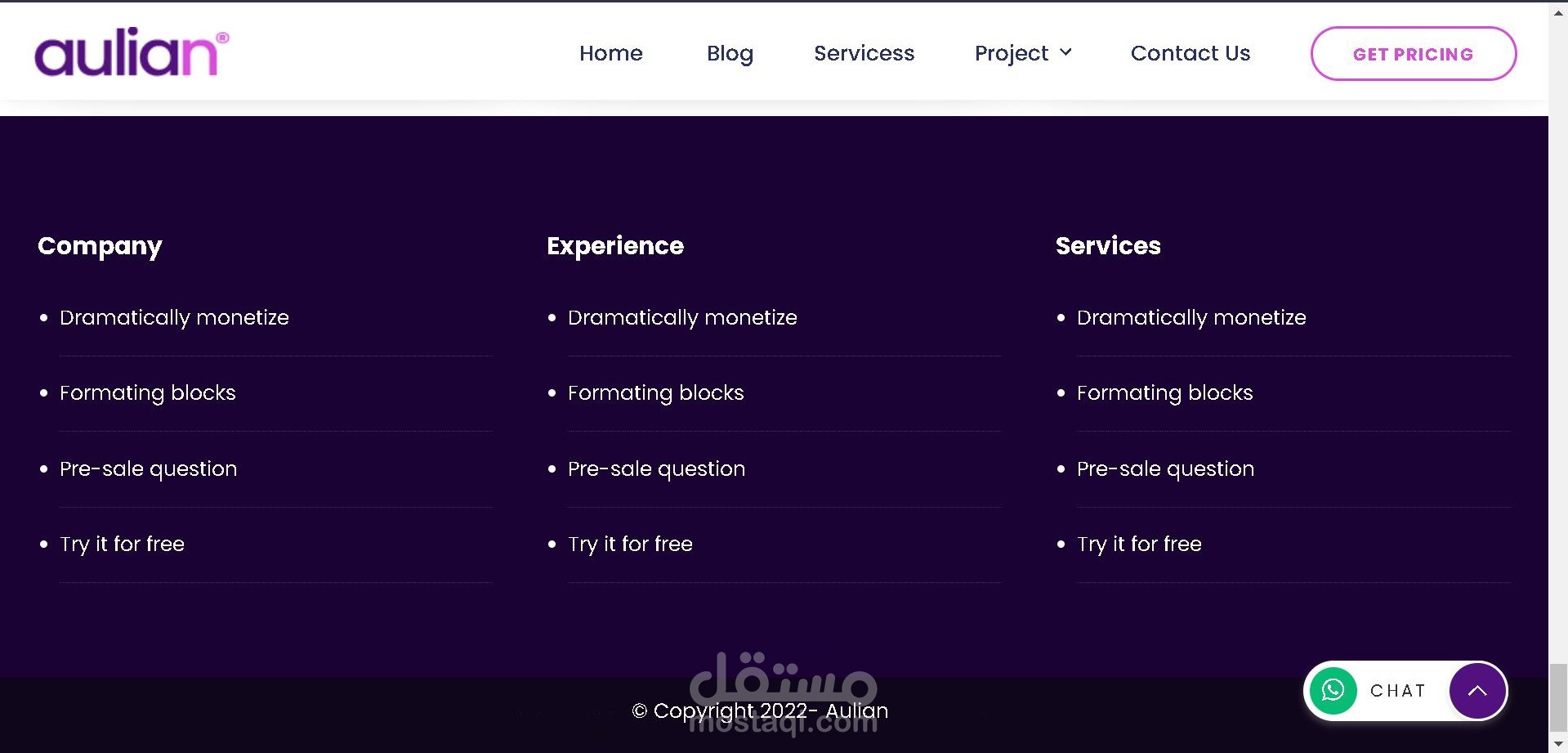Open Dramatically monetize under Company

[174, 317]
